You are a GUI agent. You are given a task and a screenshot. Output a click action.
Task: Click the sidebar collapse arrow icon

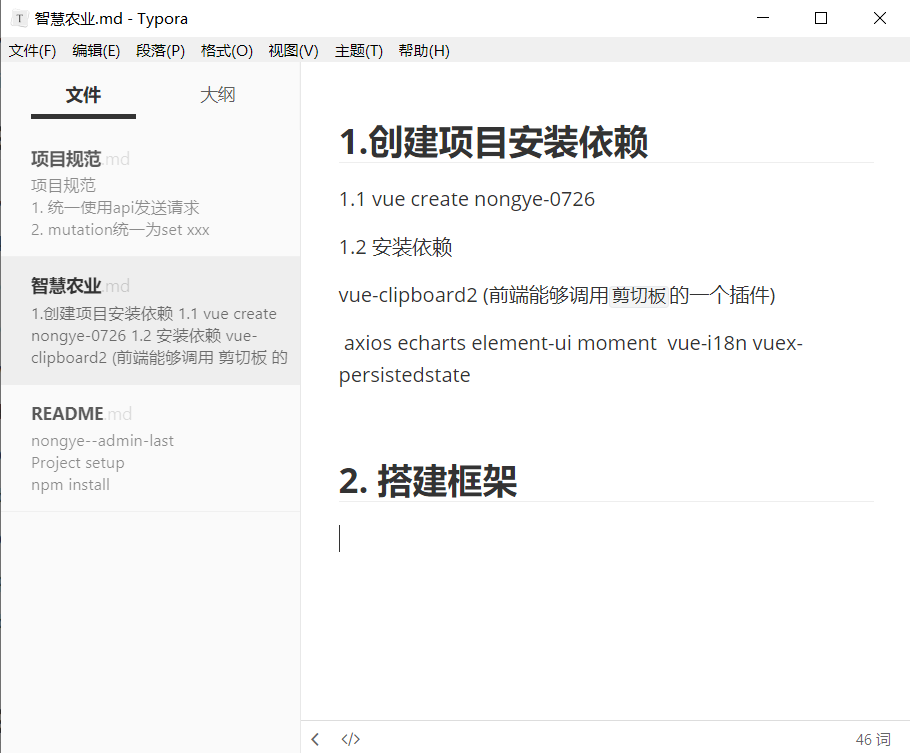click(x=316, y=740)
